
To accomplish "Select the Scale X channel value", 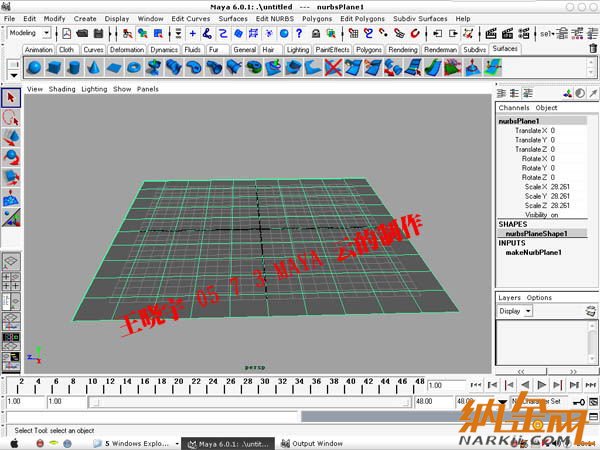I will click(560, 187).
